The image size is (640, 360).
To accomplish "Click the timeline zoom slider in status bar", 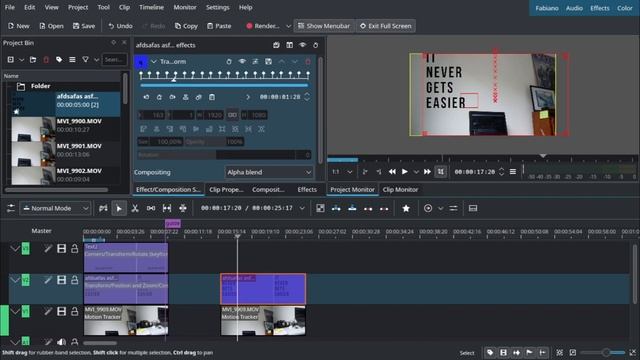I will pos(603,352).
